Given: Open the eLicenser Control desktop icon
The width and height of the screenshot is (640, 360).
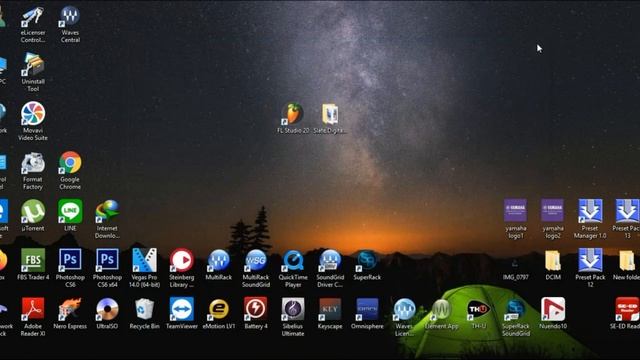Looking at the screenshot, I should click(33, 18).
